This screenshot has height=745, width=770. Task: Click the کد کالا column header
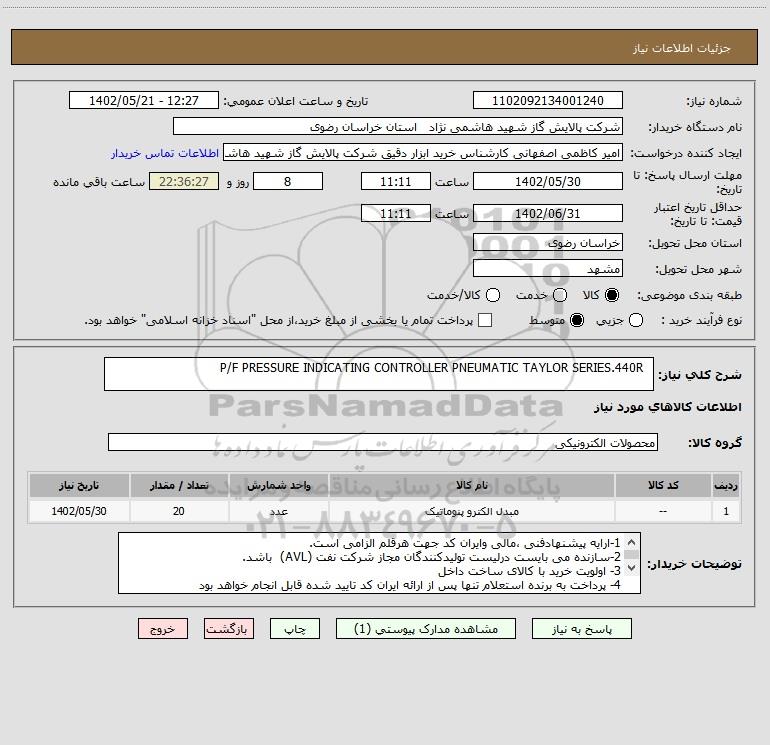tap(663, 485)
